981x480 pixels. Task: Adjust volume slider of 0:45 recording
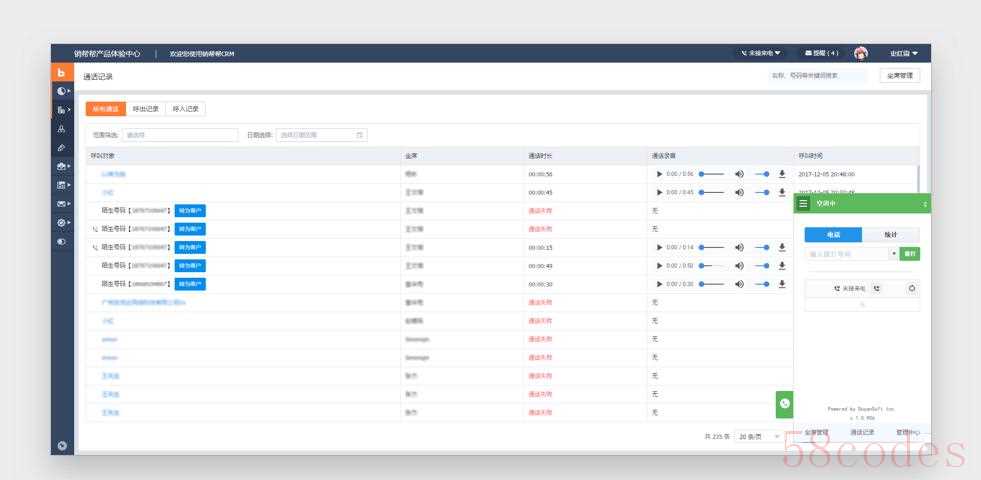762,192
